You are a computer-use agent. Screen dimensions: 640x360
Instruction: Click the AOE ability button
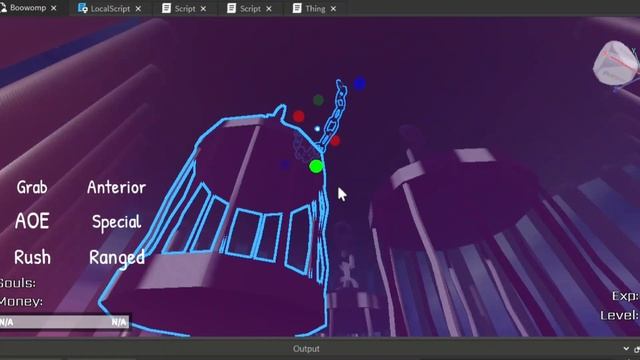32,221
